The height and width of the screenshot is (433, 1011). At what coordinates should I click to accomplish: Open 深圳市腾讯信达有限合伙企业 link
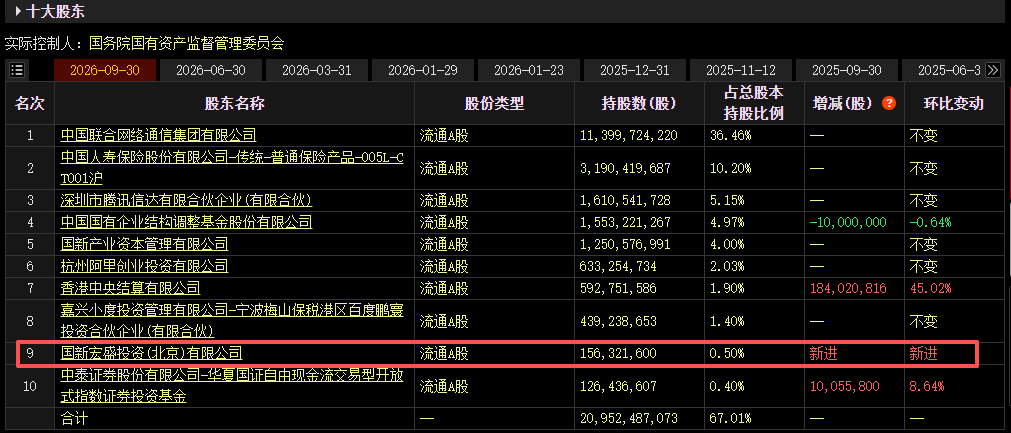click(186, 200)
